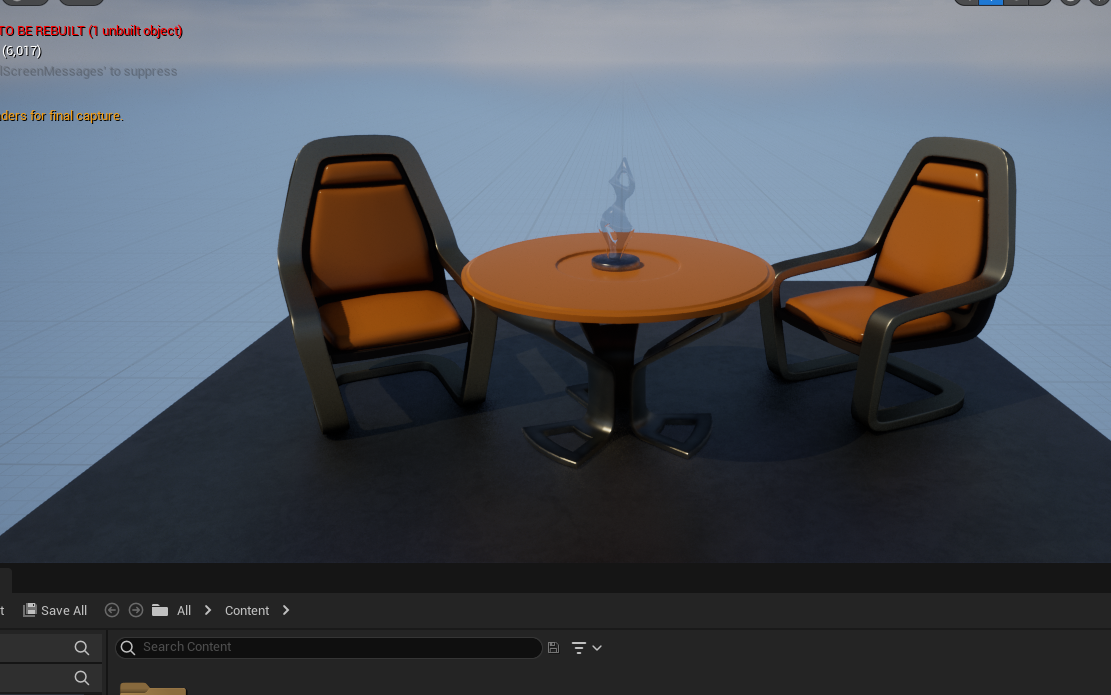The height and width of the screenshot is (695, 1111).
Task: Go back with the left history arrow
Action: (x=112, y=610)
